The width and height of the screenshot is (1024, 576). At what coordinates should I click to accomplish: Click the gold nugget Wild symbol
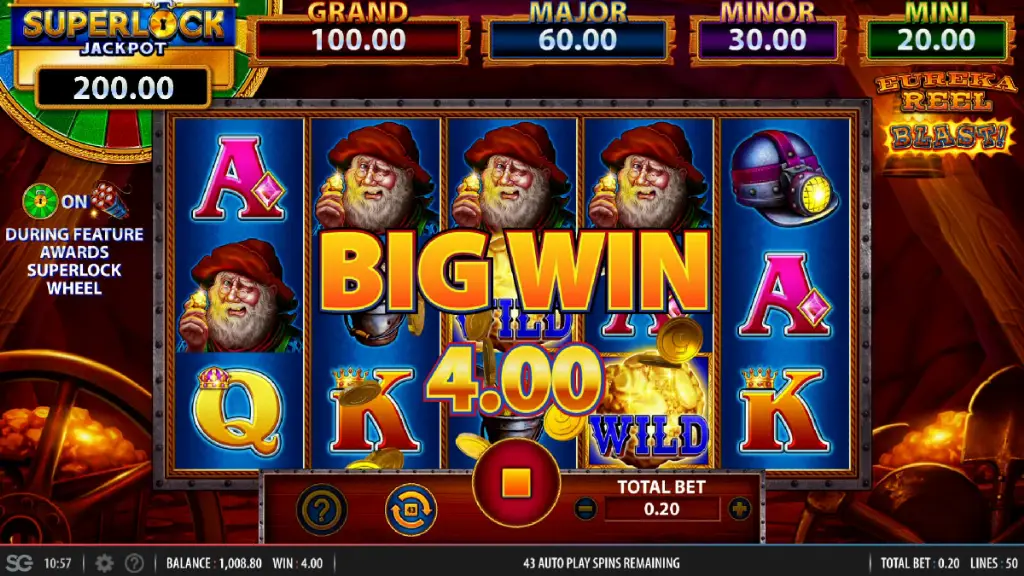click(x=651, y=410)
